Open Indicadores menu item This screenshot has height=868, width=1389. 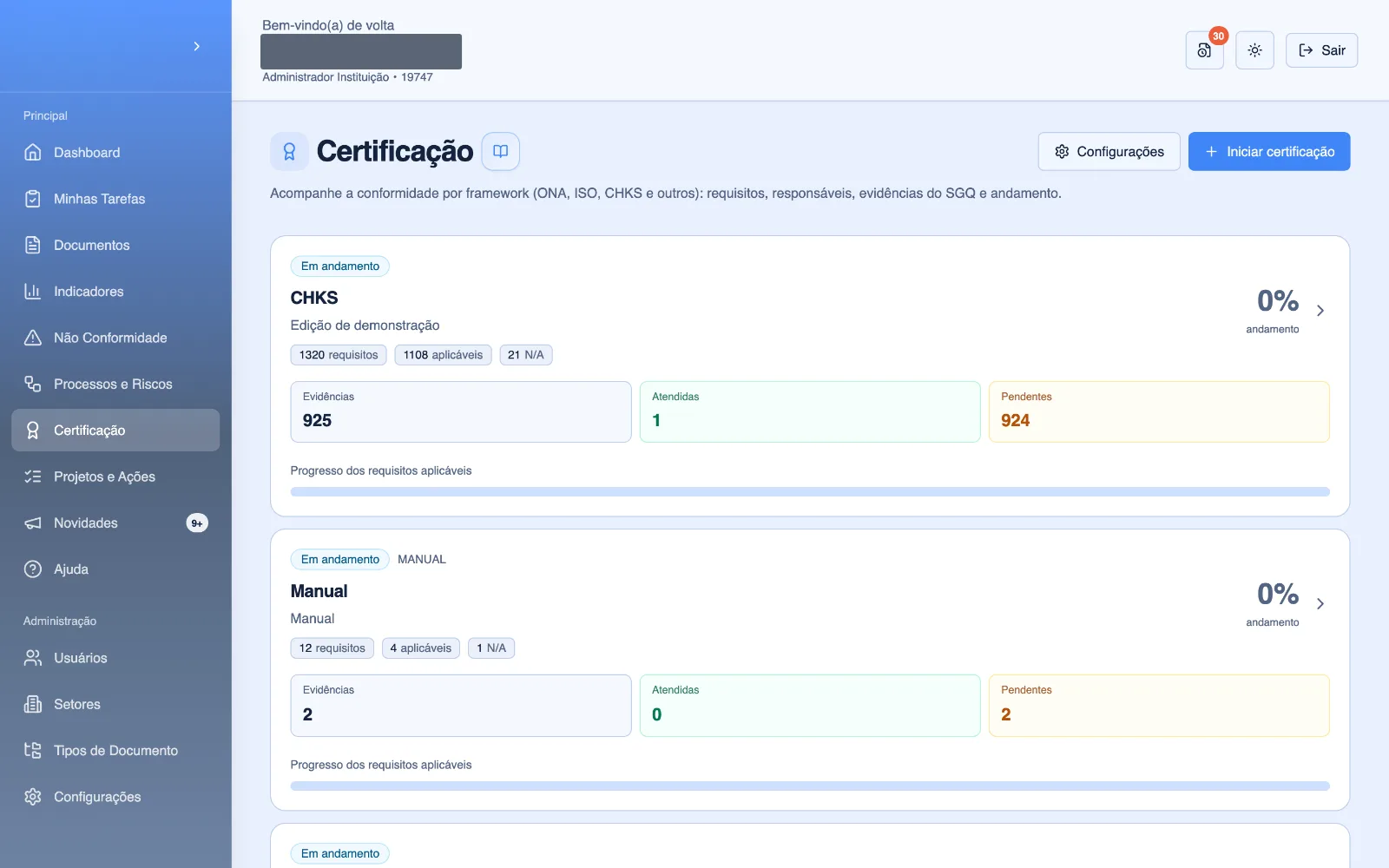(115, 292)
